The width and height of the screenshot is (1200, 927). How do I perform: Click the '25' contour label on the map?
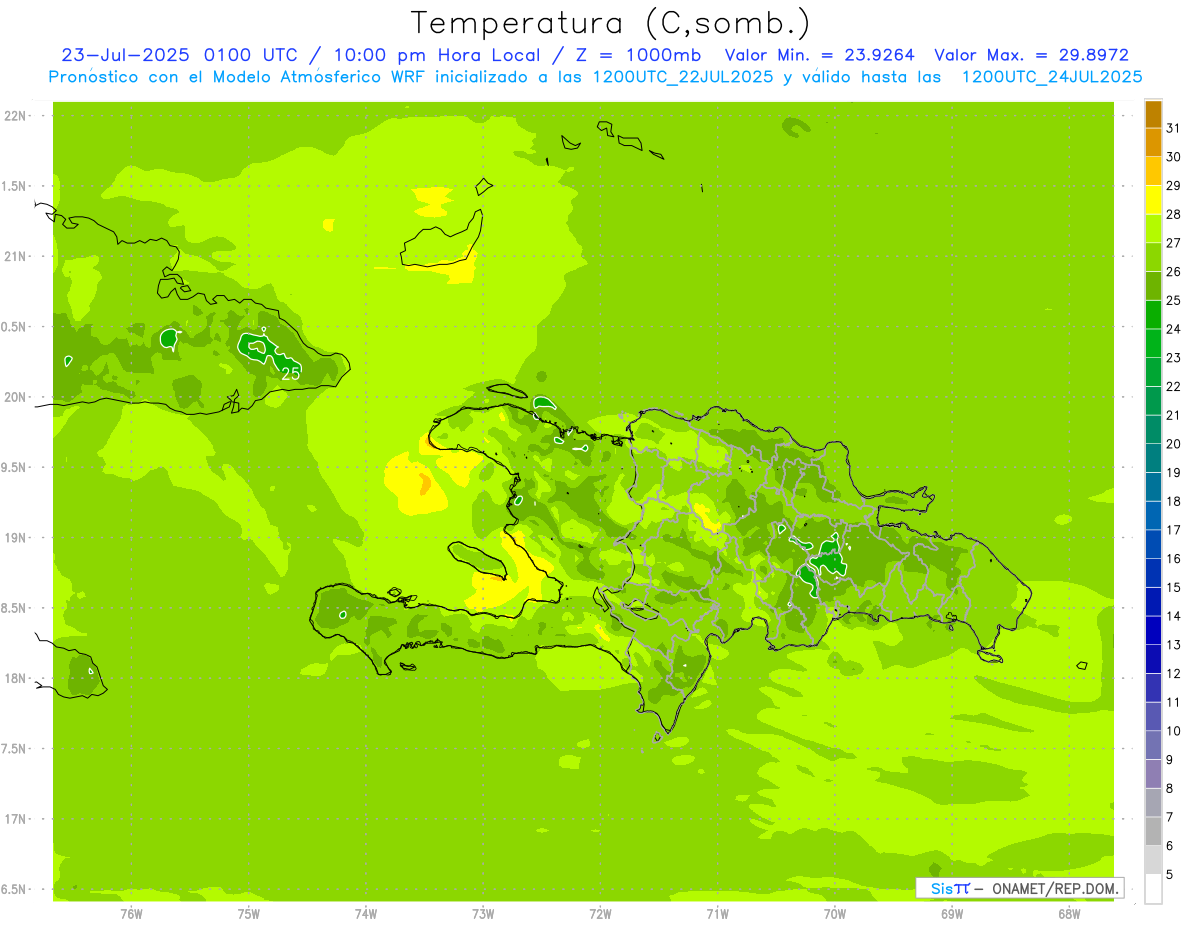pos(290,374)
